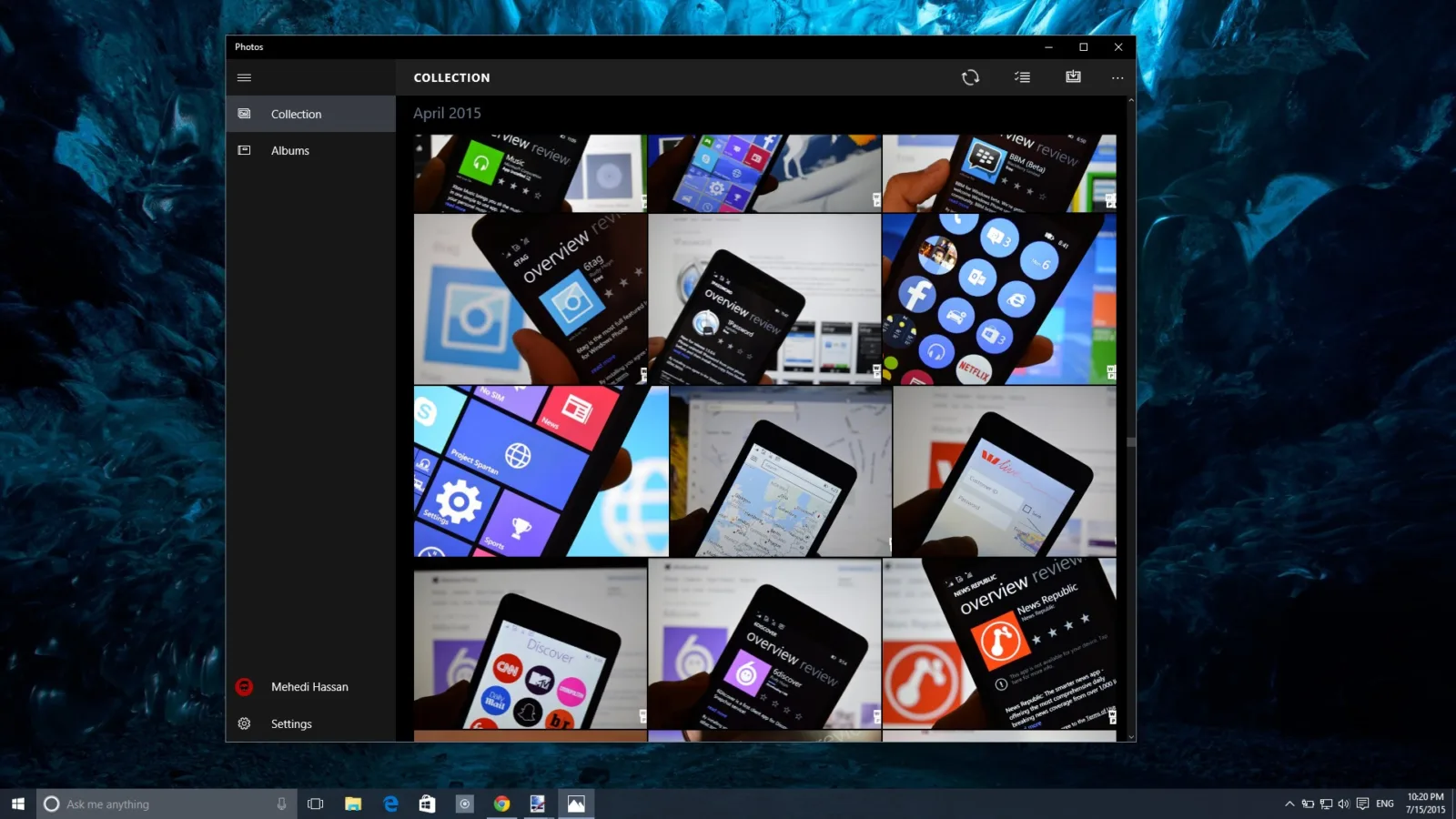Open Mehedi Hassan account entry
This screenshot has width=1456, height=819.
310,687
